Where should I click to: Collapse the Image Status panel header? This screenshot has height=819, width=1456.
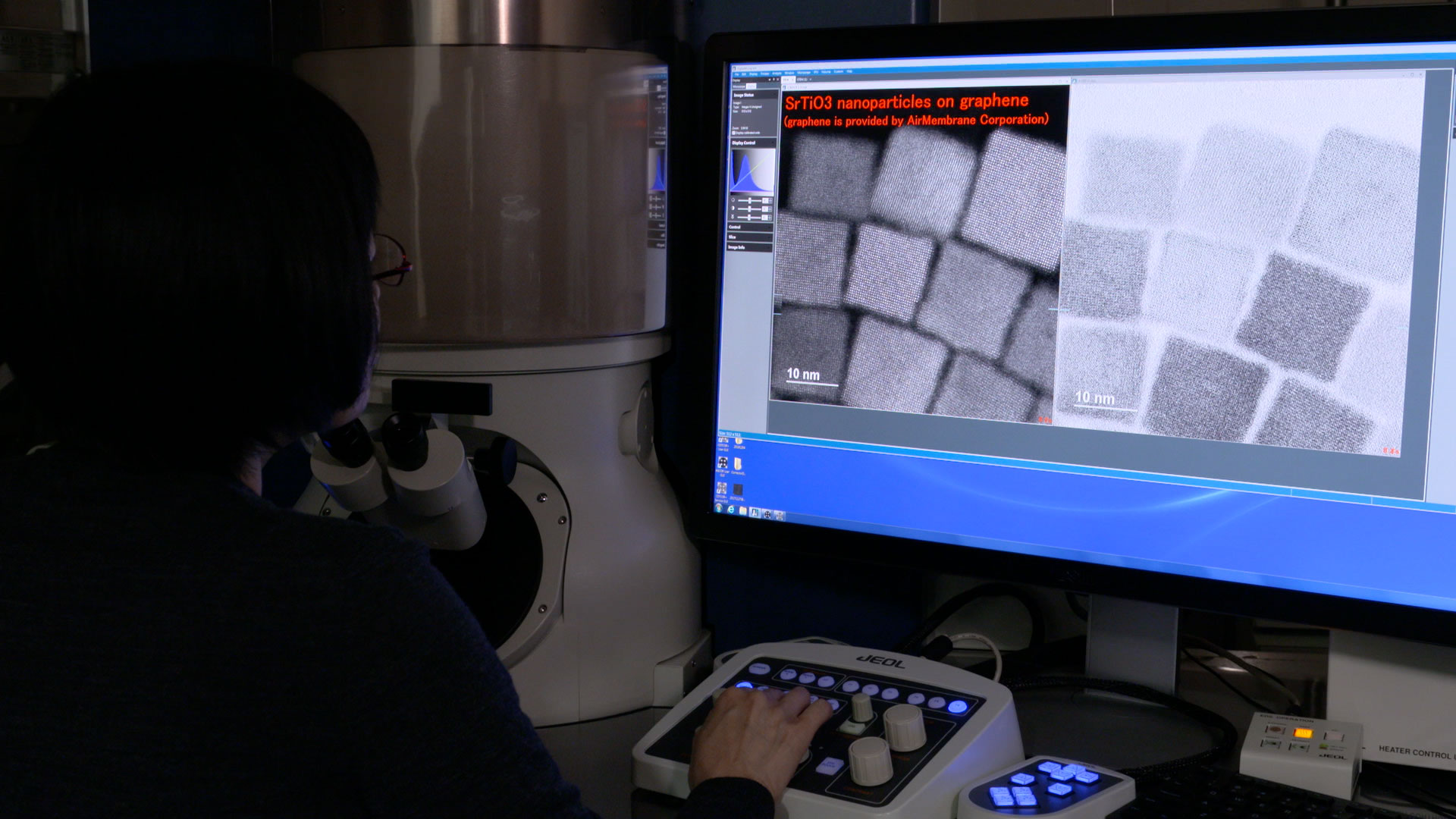pos(754,95)
